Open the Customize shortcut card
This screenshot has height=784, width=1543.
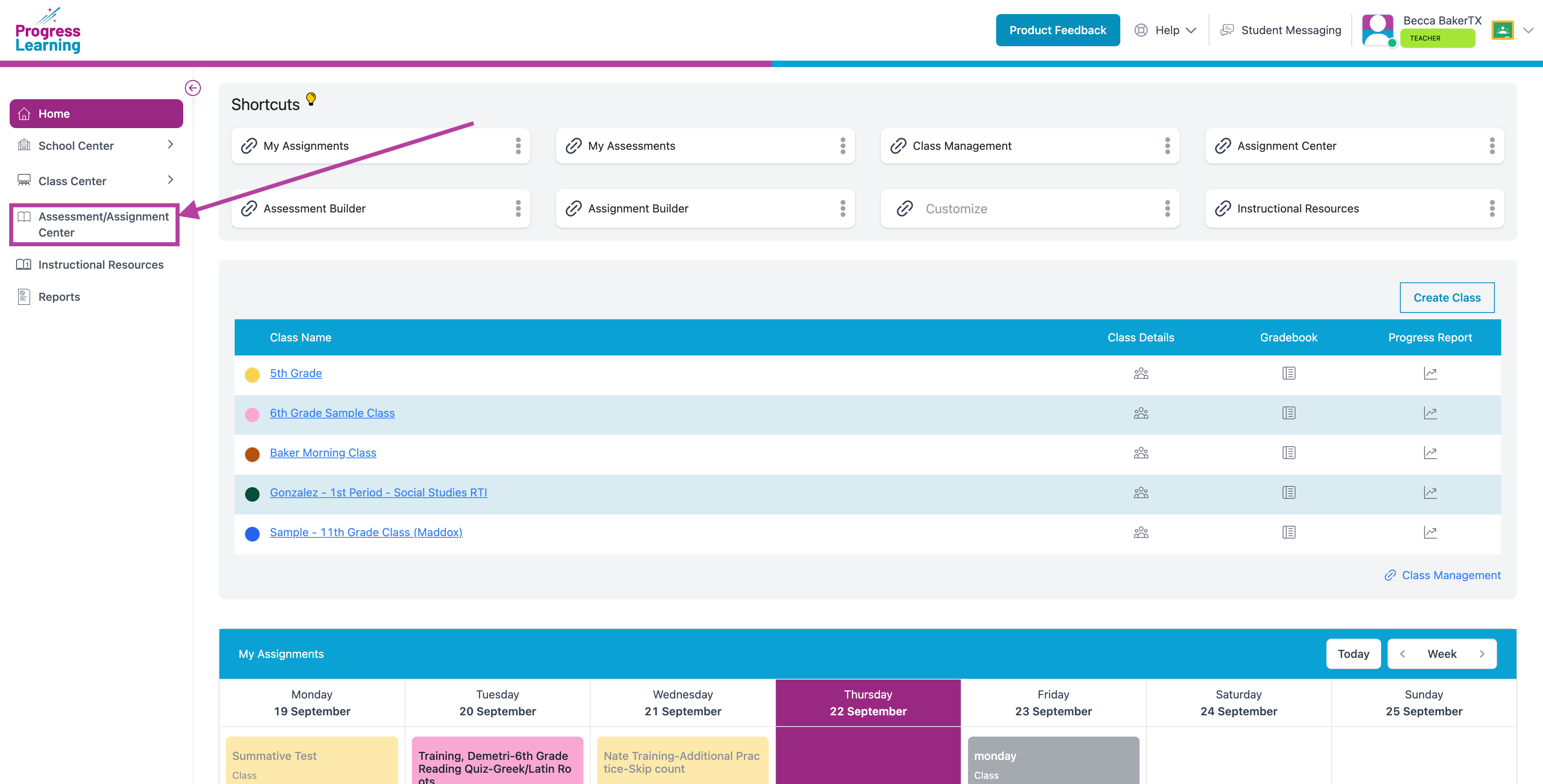coord(1029,208)
